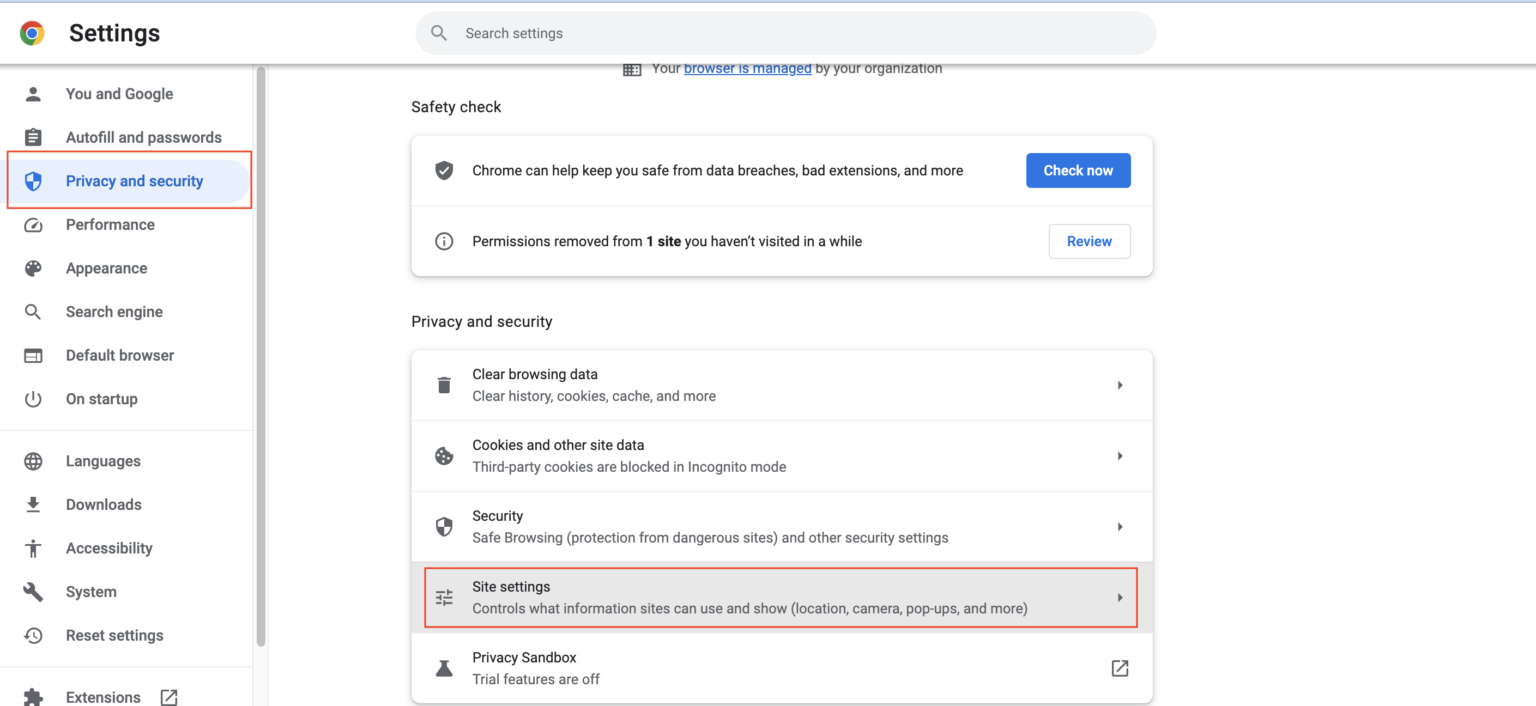Open the Languages section

(103, 461)
